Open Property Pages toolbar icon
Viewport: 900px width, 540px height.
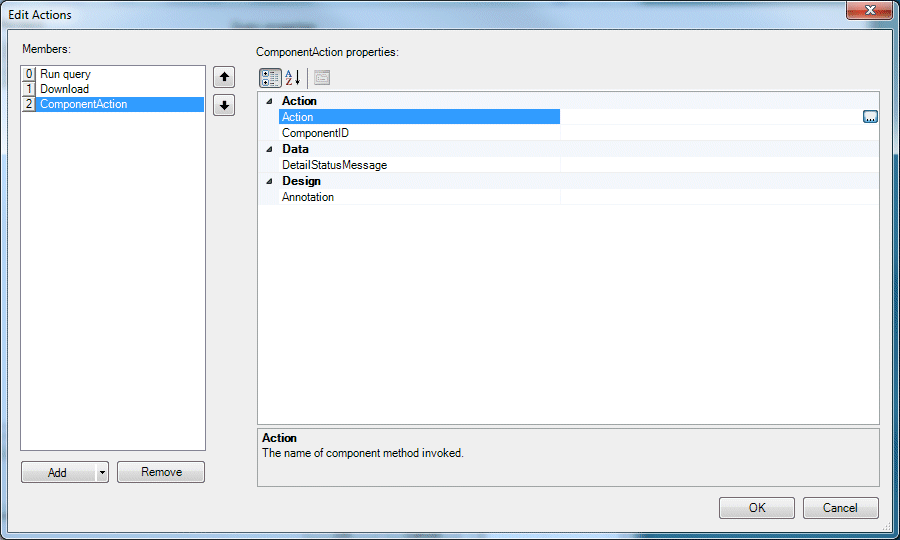[322, 77]
